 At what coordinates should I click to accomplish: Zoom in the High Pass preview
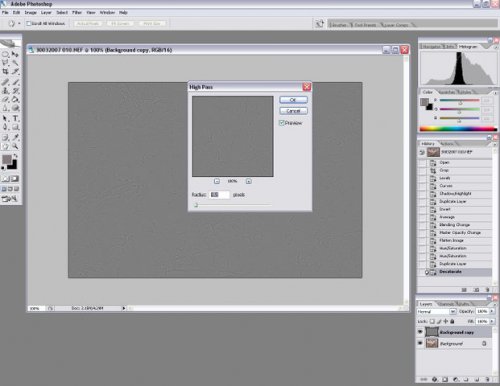point(248,181)
